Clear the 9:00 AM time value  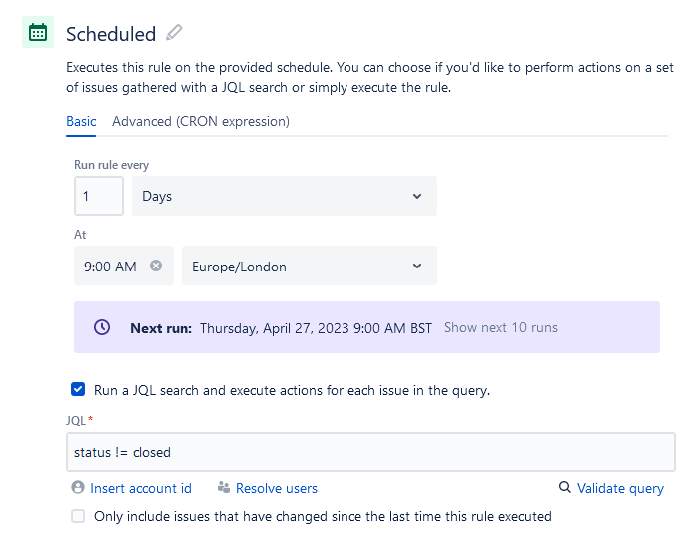pos(156,266)
